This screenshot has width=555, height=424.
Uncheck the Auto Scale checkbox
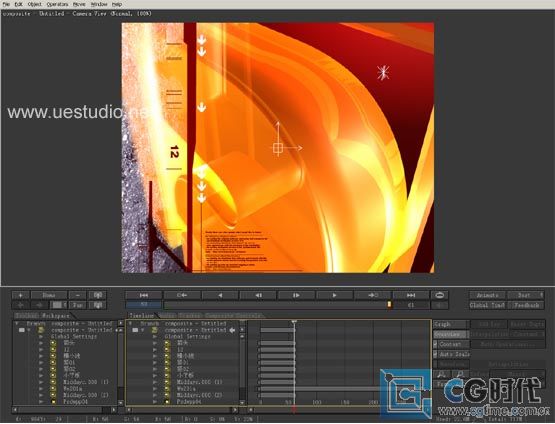coord(435,354)
